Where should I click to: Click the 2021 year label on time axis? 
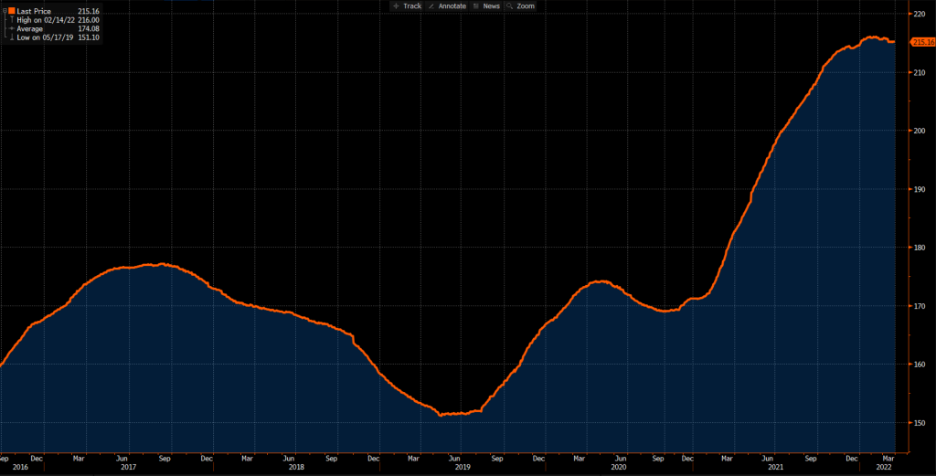(x=775, y=467)
